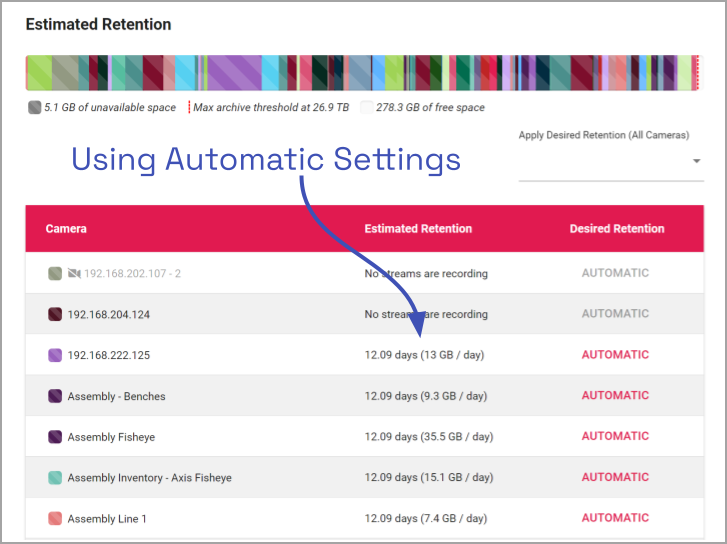Click the 192.168.204.124 camera color icon
Screen dimensions: 727x544
[55, 315]
